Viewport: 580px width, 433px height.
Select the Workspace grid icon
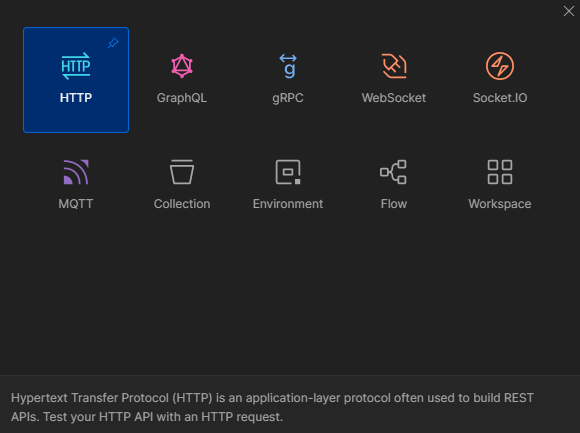pyautogui.click(x=500, y=172)
